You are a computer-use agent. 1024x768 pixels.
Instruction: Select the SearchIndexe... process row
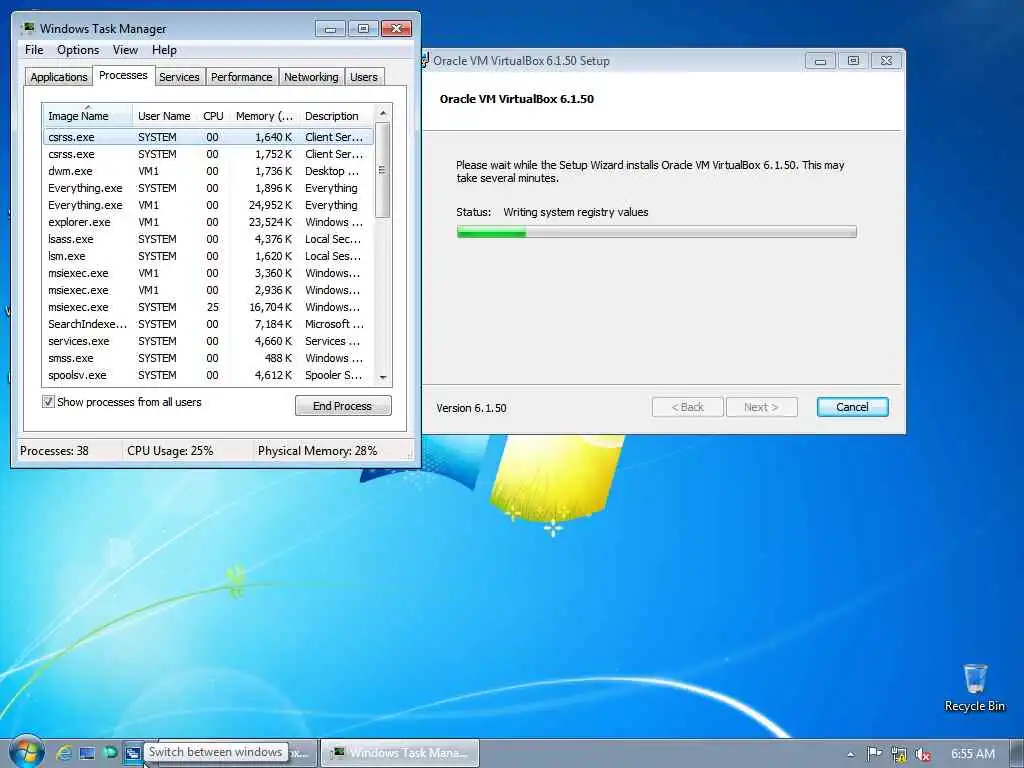[x=208, y=324]
